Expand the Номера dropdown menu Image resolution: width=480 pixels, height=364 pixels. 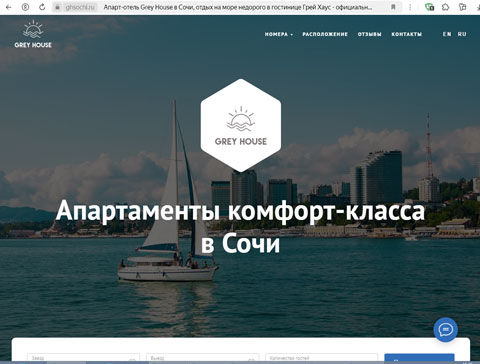click(x=279, y=34)
